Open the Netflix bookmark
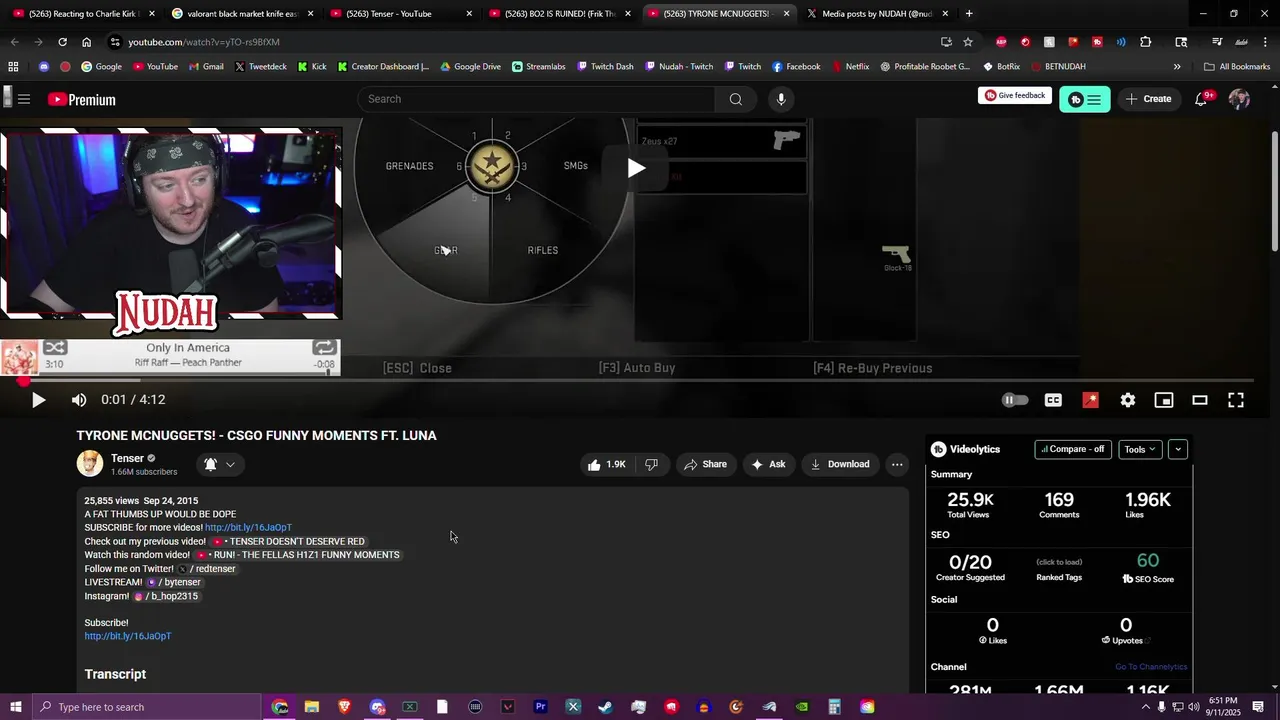 pos(849,67)
